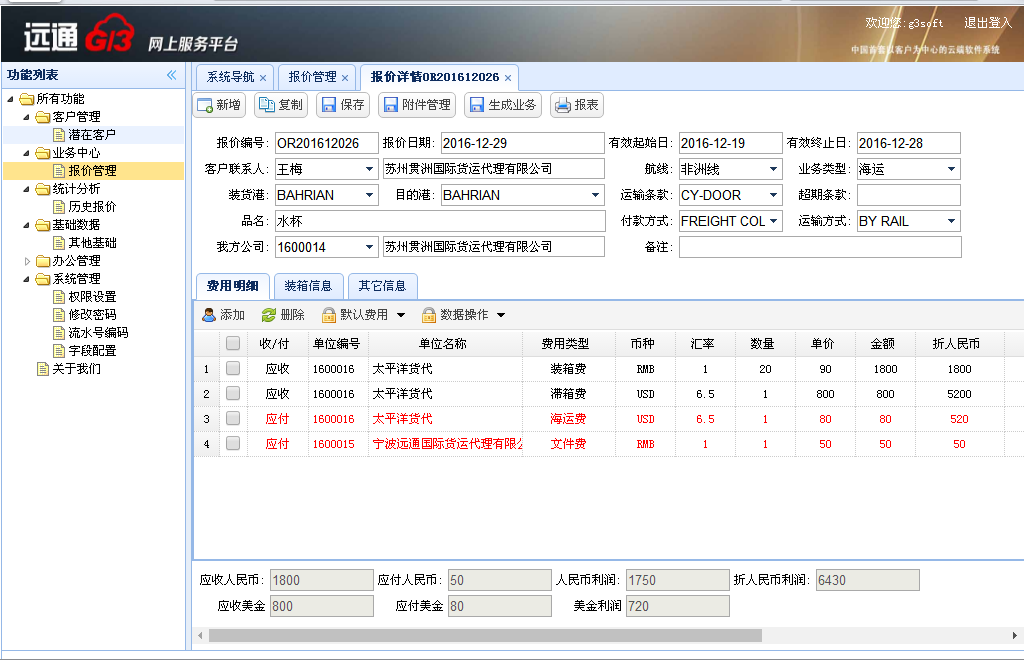Check the row 1 装箱费 checkbox
1024x660 pixels.
232,368
